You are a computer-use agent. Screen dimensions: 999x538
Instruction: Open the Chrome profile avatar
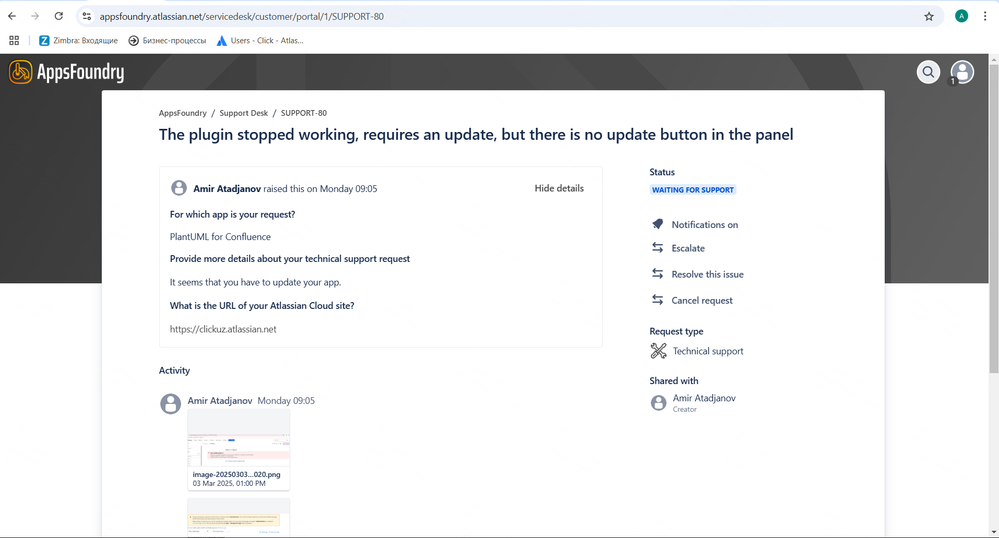pos(961,17)
